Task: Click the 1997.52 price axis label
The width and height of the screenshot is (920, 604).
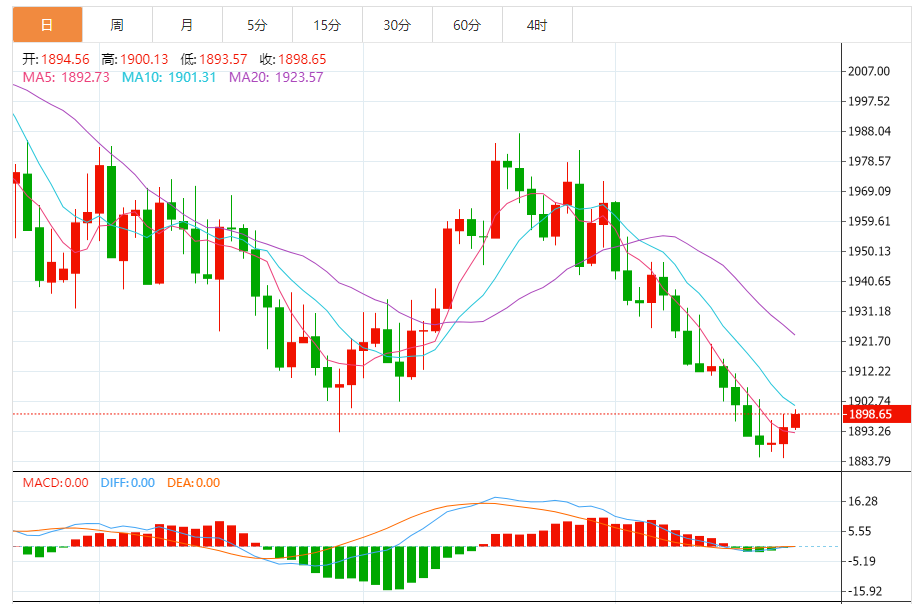Action: (869, 102)
